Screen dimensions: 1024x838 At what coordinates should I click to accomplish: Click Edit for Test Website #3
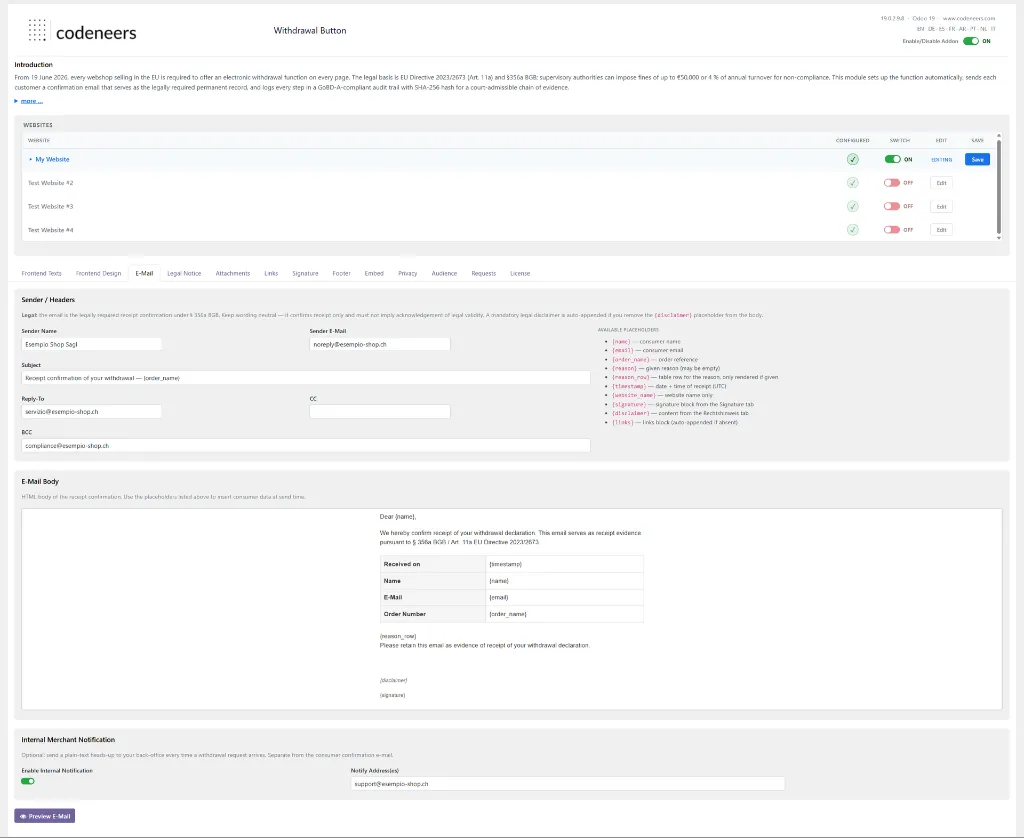coord(941,206)
